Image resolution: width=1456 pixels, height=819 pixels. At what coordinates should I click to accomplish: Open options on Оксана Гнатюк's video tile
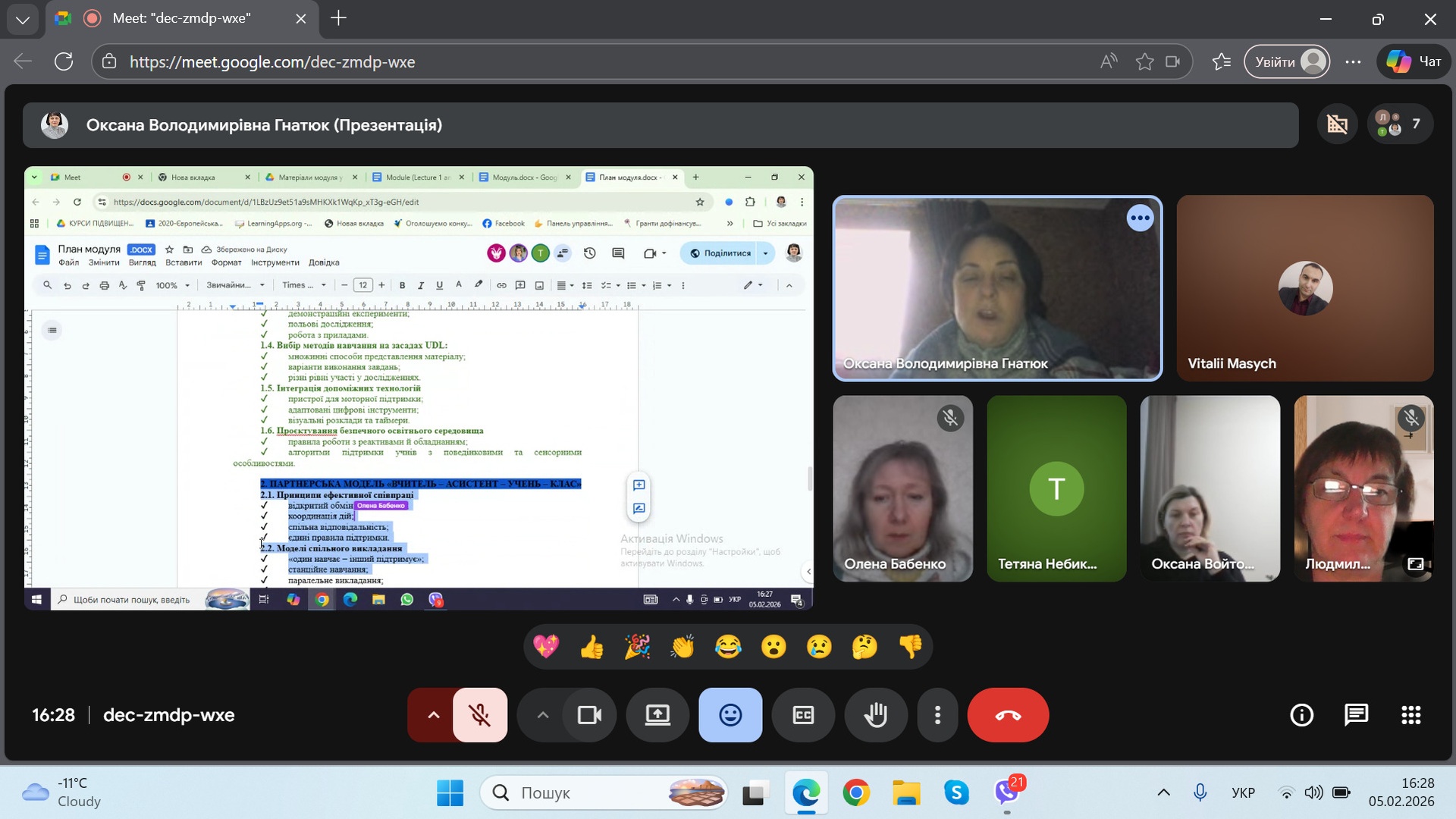(1140, 218)
